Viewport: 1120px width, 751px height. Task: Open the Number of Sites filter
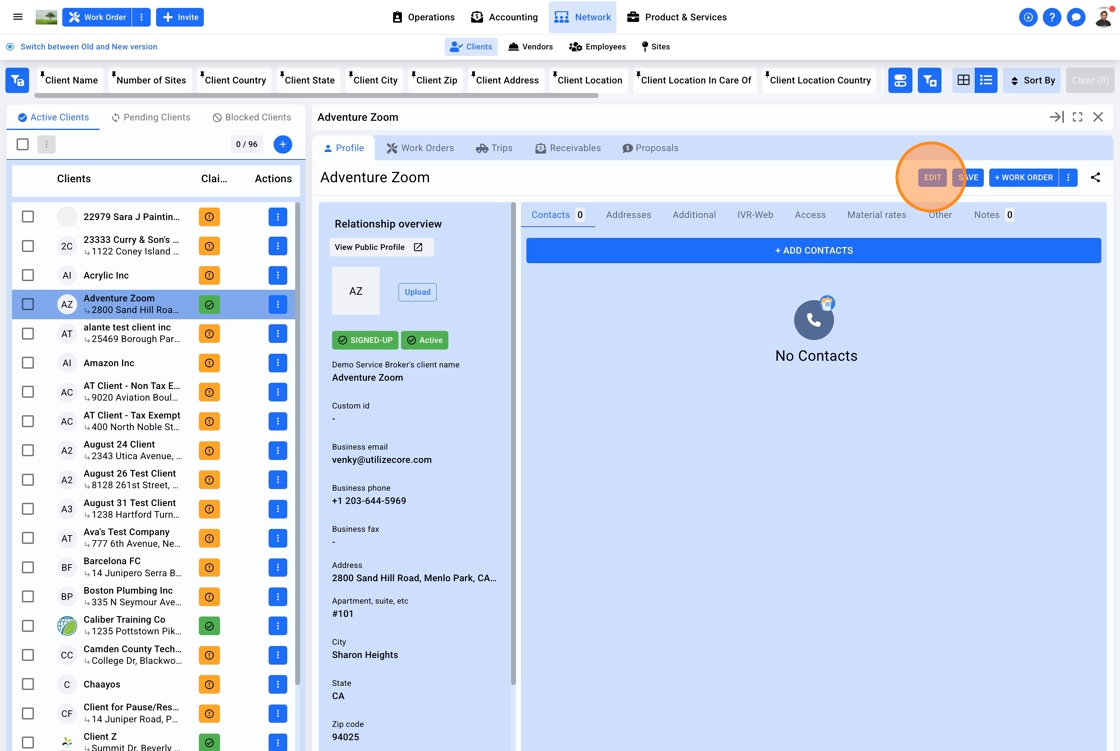click(151, 80)
